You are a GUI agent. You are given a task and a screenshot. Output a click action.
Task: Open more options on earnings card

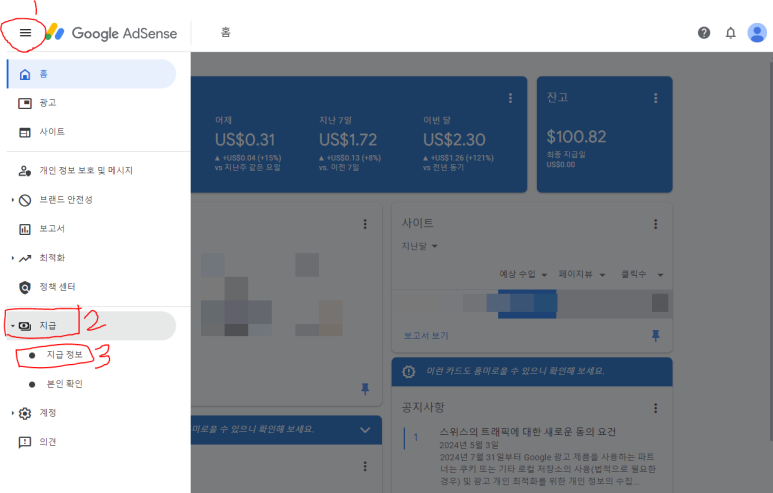click(x=510, y=98)
